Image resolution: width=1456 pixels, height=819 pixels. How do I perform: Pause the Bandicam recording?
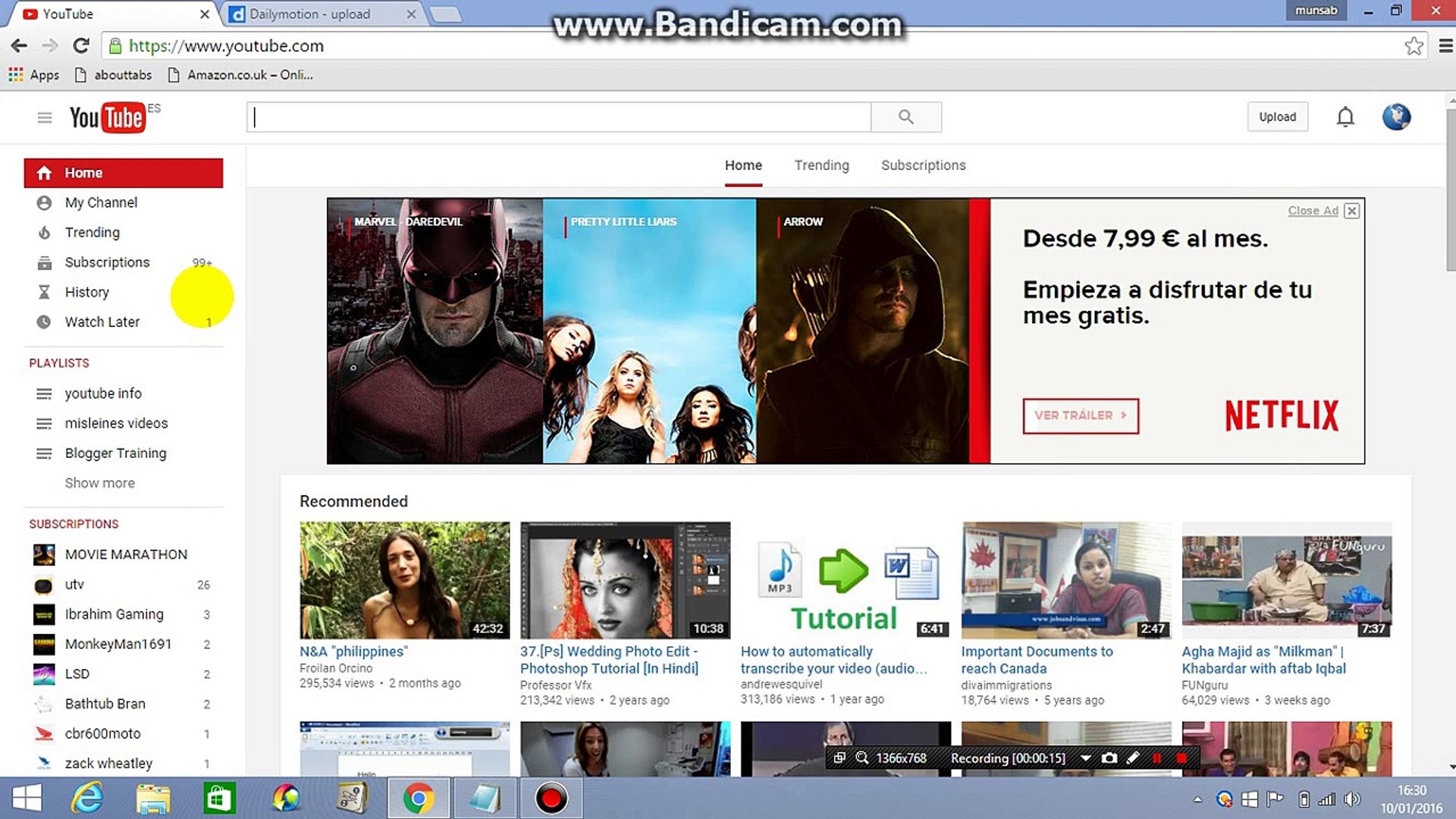[x=1156, y=758]
